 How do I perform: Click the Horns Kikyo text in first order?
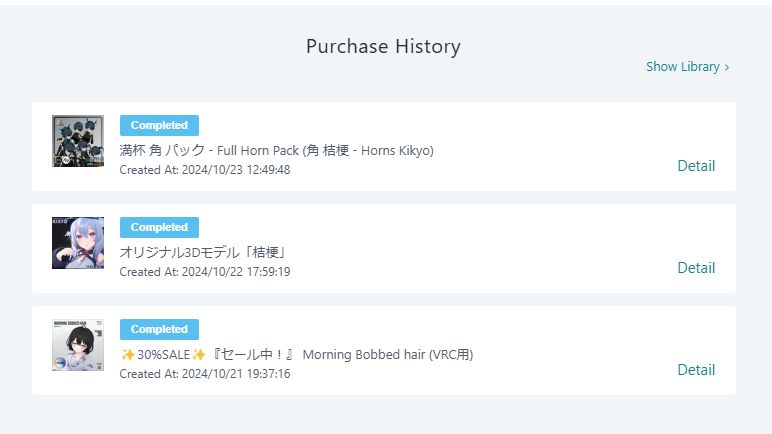pyautogui.click(x=394, y=150)
